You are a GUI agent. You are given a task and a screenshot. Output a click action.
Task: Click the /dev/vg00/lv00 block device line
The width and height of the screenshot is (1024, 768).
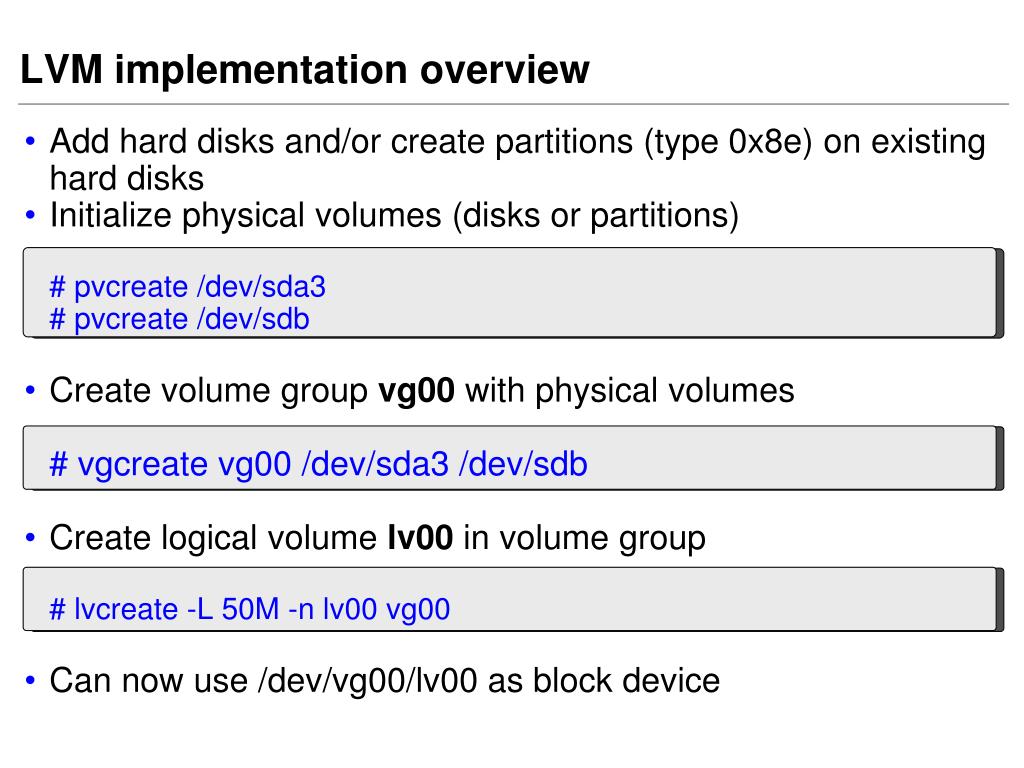[385, 680]
